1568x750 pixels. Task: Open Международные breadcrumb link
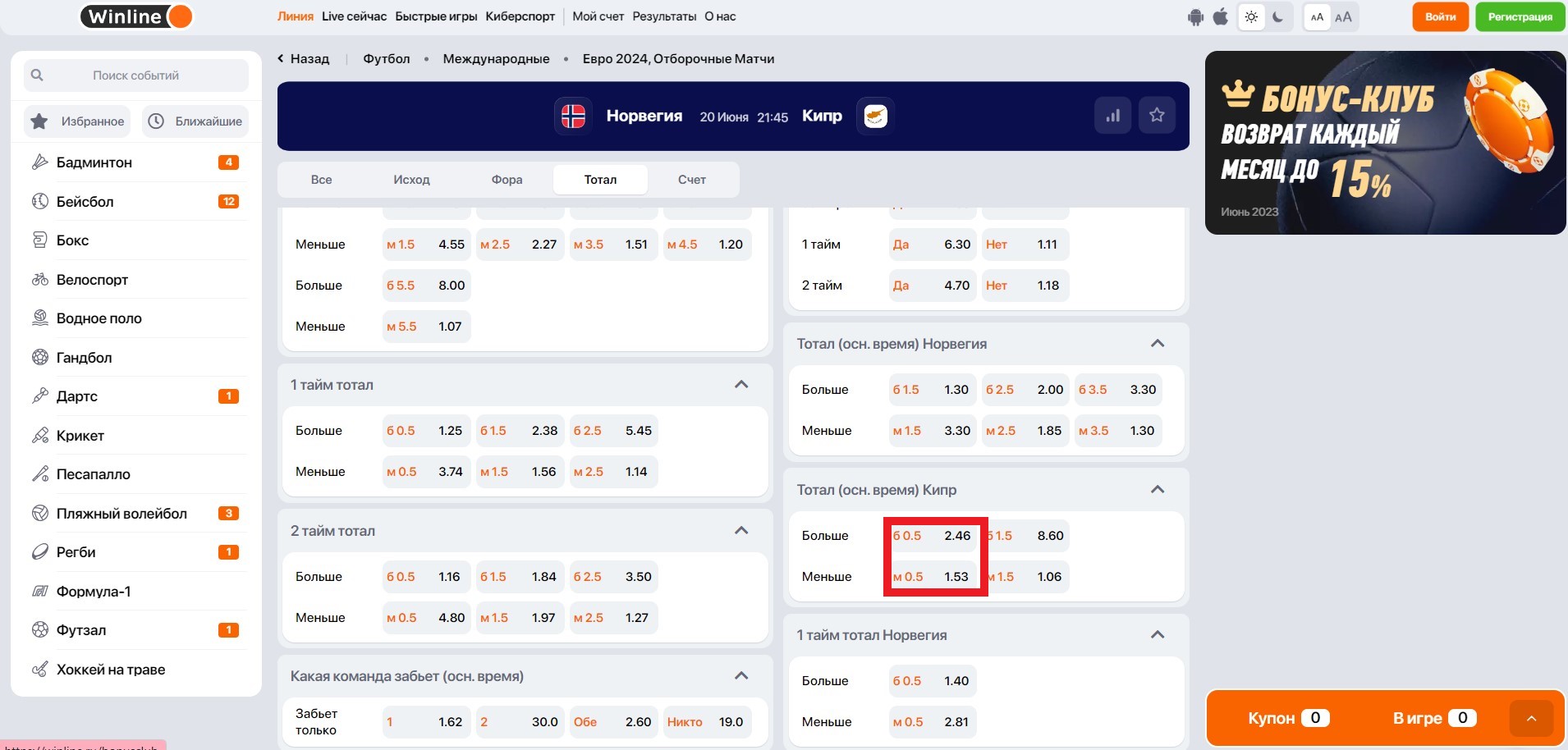(496, 59)
